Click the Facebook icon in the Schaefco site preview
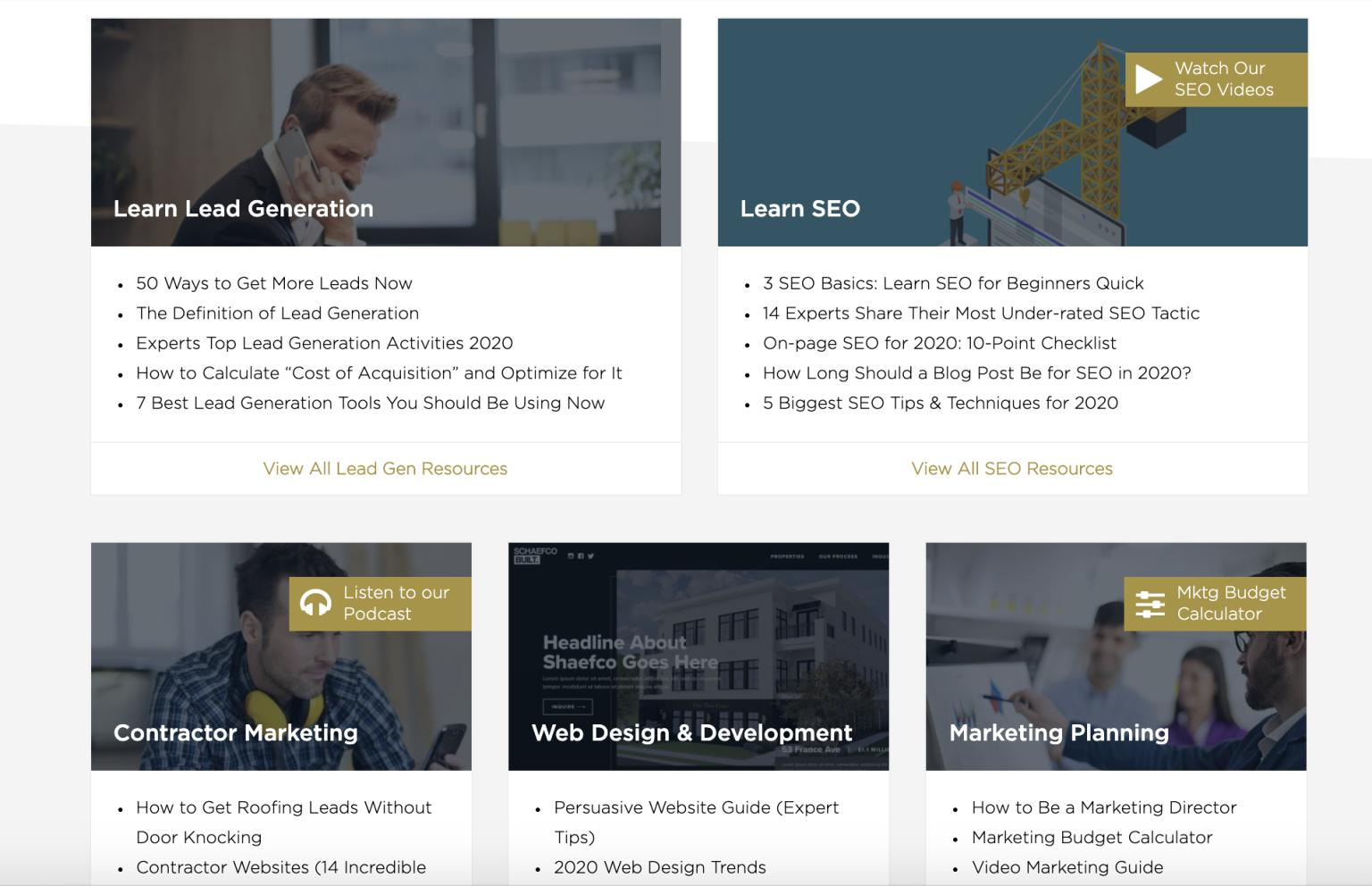This screenshot has width=1372, height=886. [581, 556]
